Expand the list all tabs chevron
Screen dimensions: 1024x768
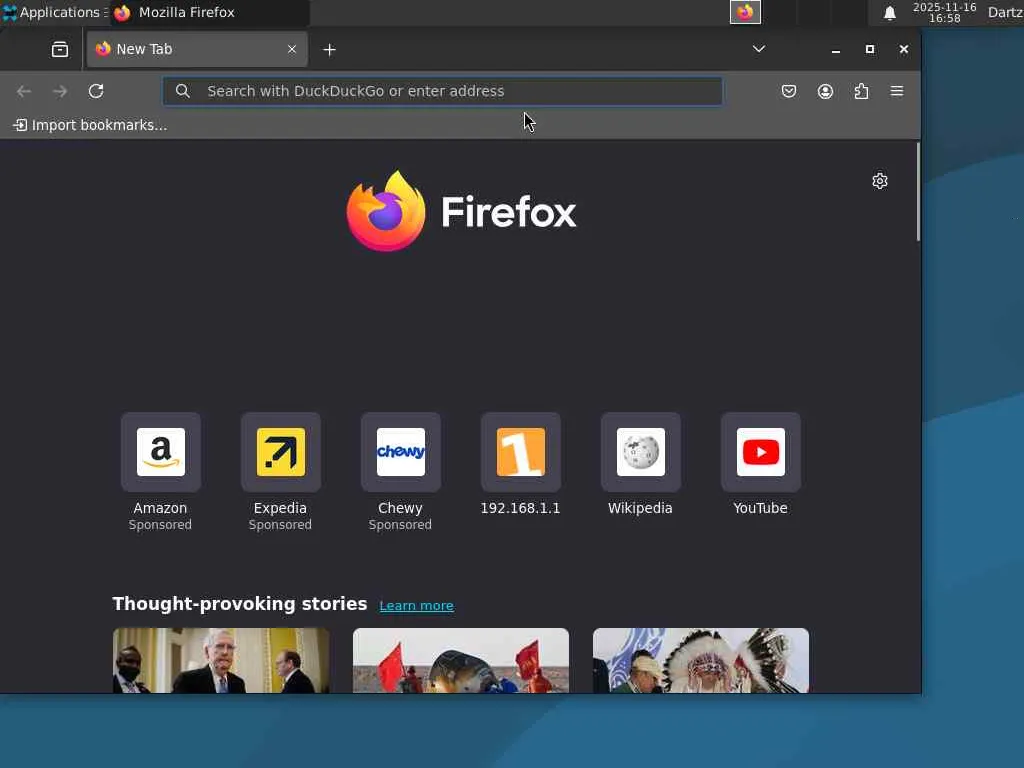point(758,49)
